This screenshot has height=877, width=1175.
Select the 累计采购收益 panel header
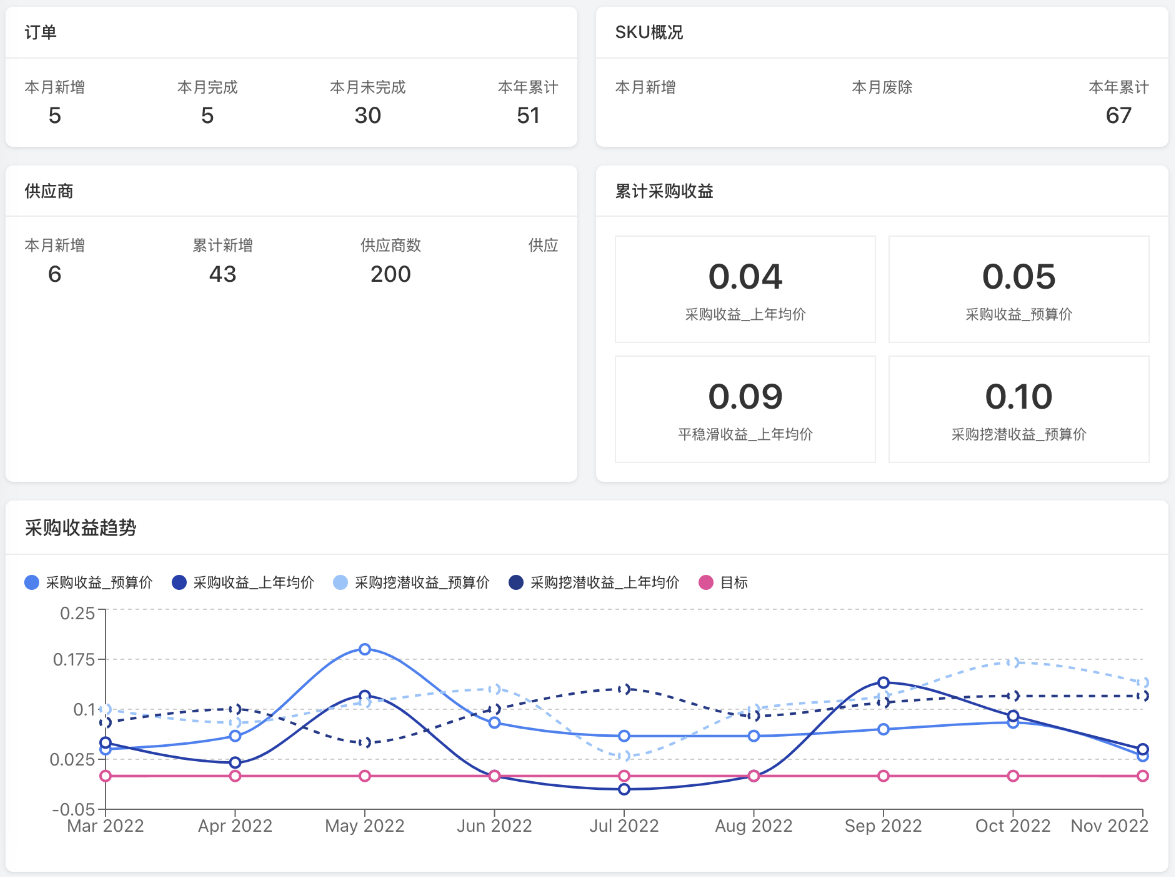point(665,191)
